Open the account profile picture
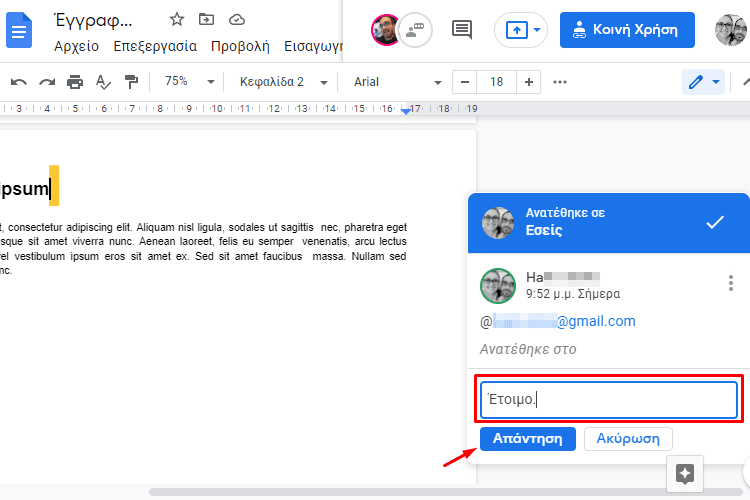Viewport: 750px width, 500px height. coord(731,30)
